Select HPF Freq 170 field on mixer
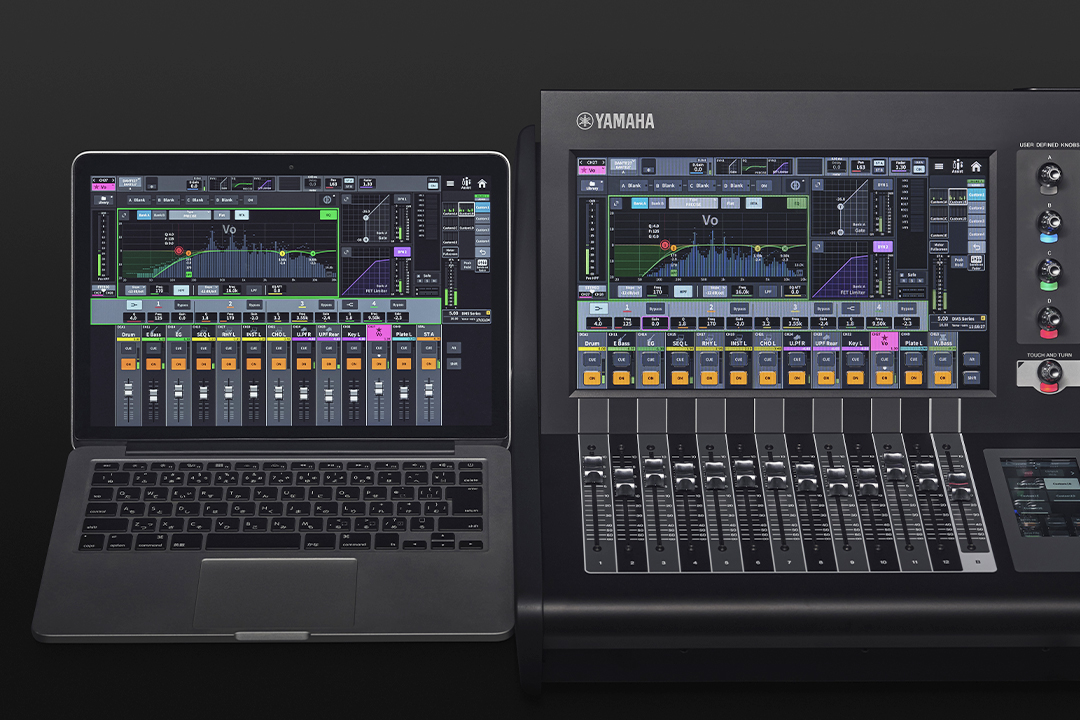 657,291
